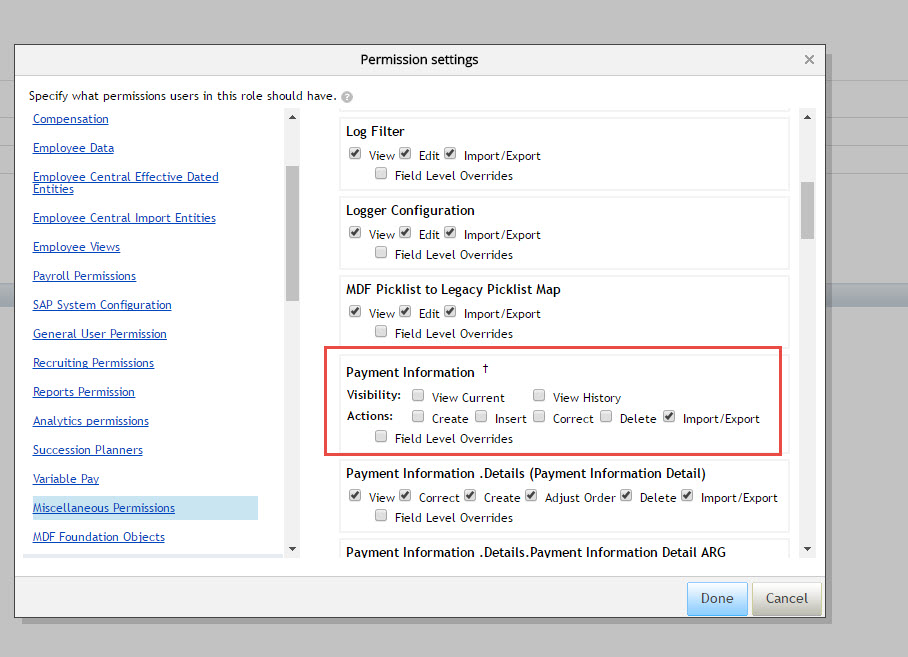Click the permissions pane scroll up arrow
This screenshot has height=657, width=908.
click(x=807, y=117)
